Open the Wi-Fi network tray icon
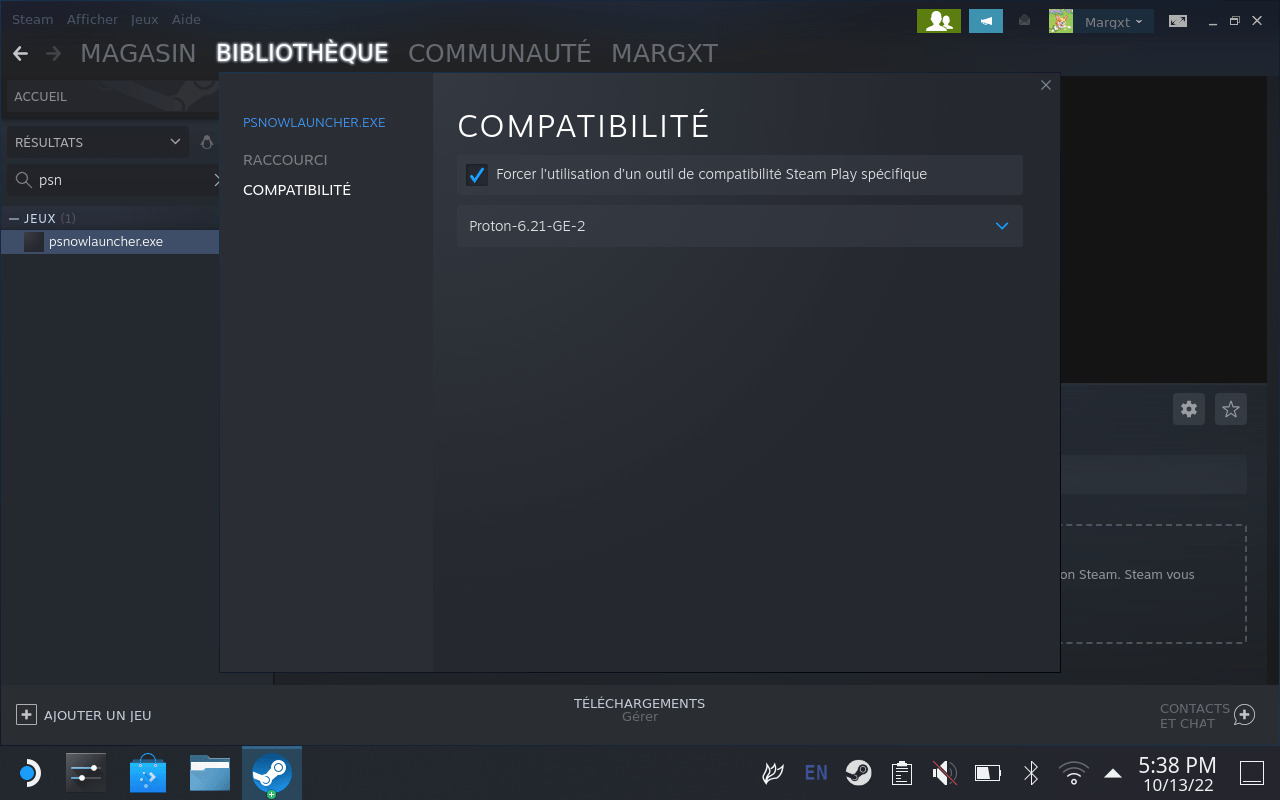Viewport: 1280px width, 800px height. 1074,773
